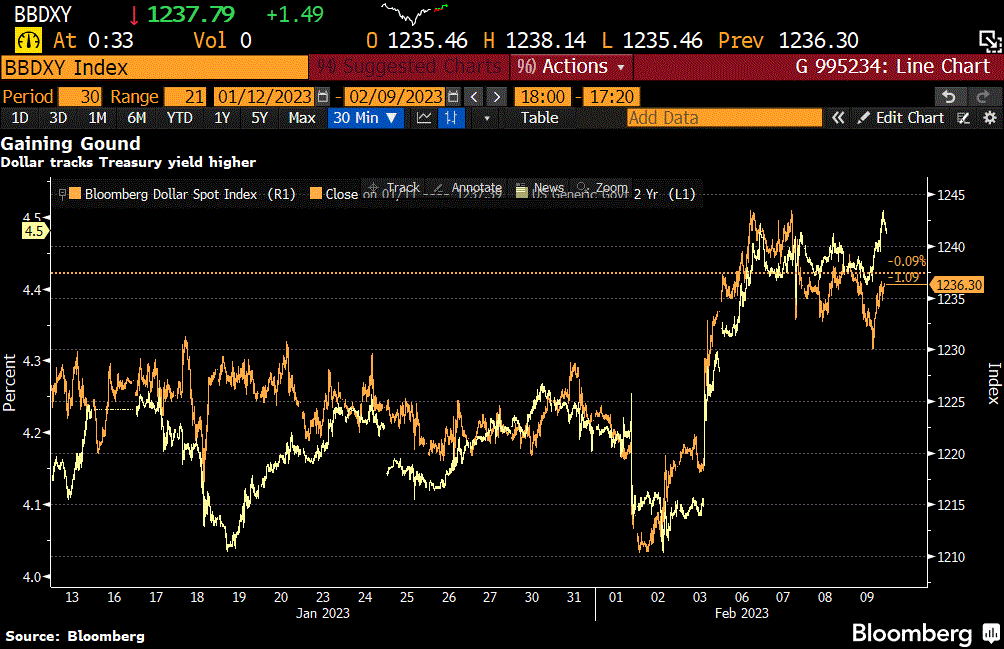Select the 1Y time range tab
Image resolution: width=1004 pixels, height=649 pixels.
[222, 118]
